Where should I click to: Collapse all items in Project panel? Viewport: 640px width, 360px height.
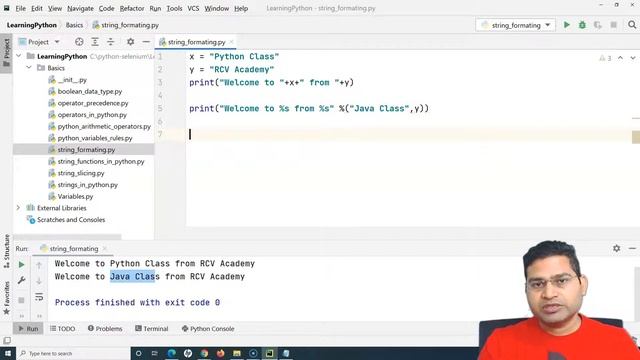pyautogui.click(x=111, y=42)
